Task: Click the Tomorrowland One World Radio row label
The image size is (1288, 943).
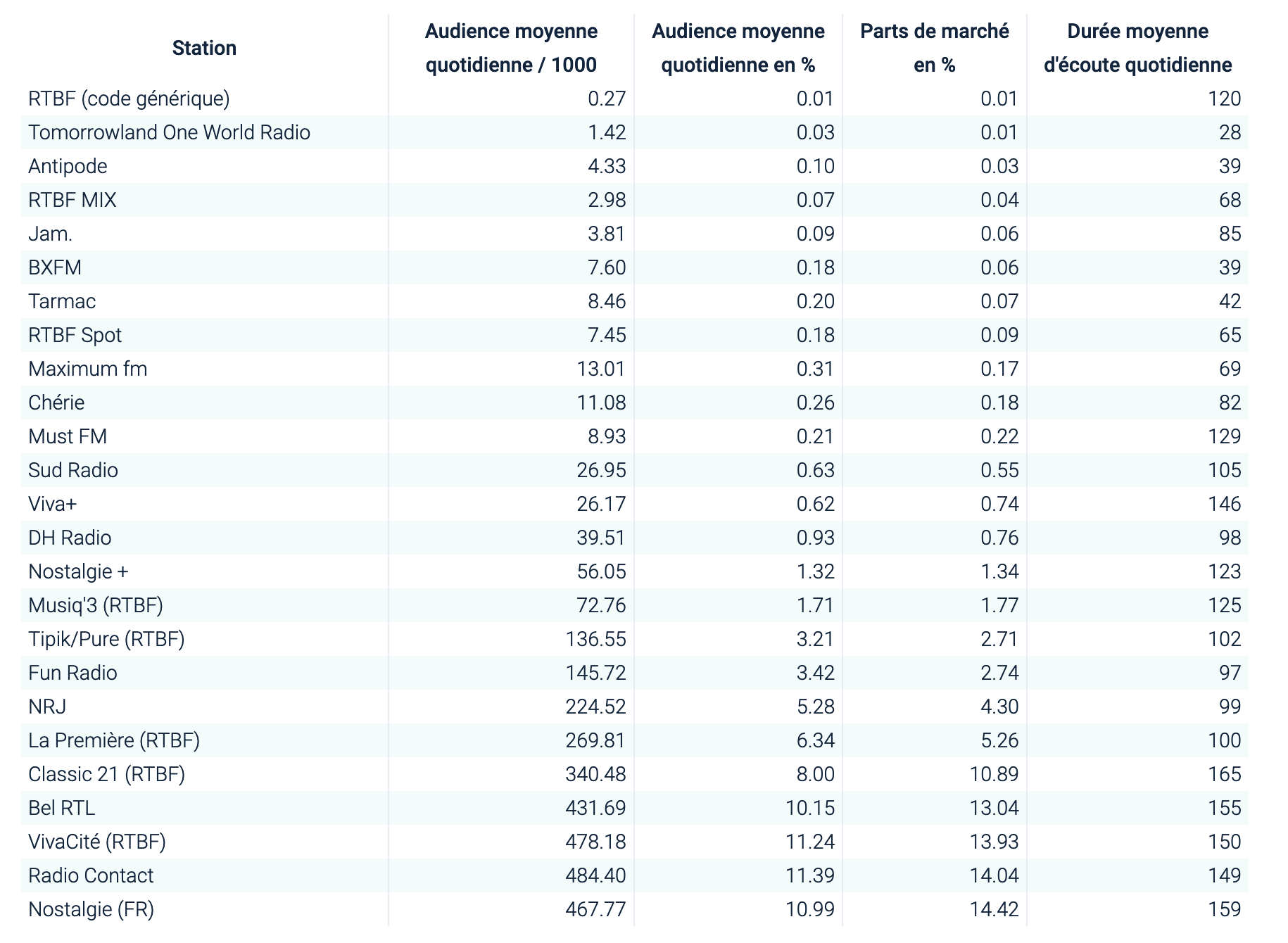Action: coord(169,132)
